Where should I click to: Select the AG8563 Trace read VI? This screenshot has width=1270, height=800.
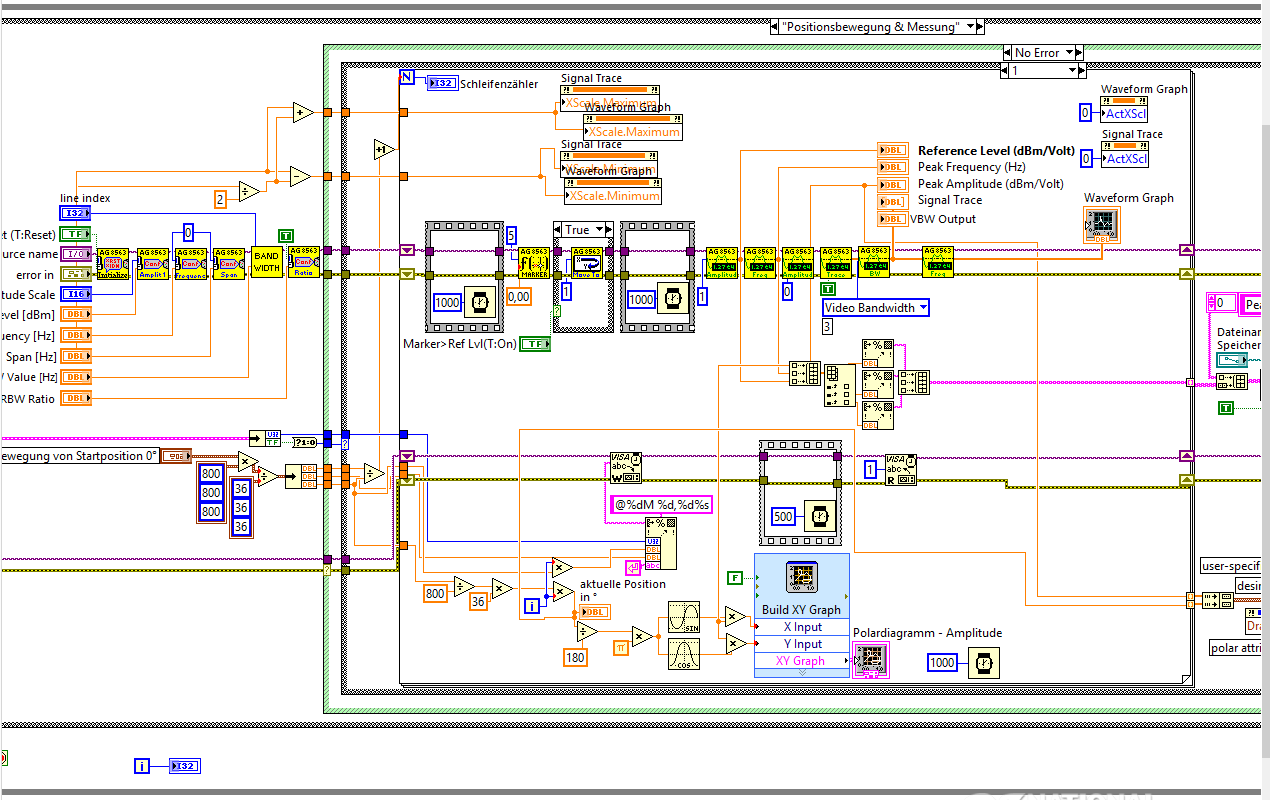[836, 262]
